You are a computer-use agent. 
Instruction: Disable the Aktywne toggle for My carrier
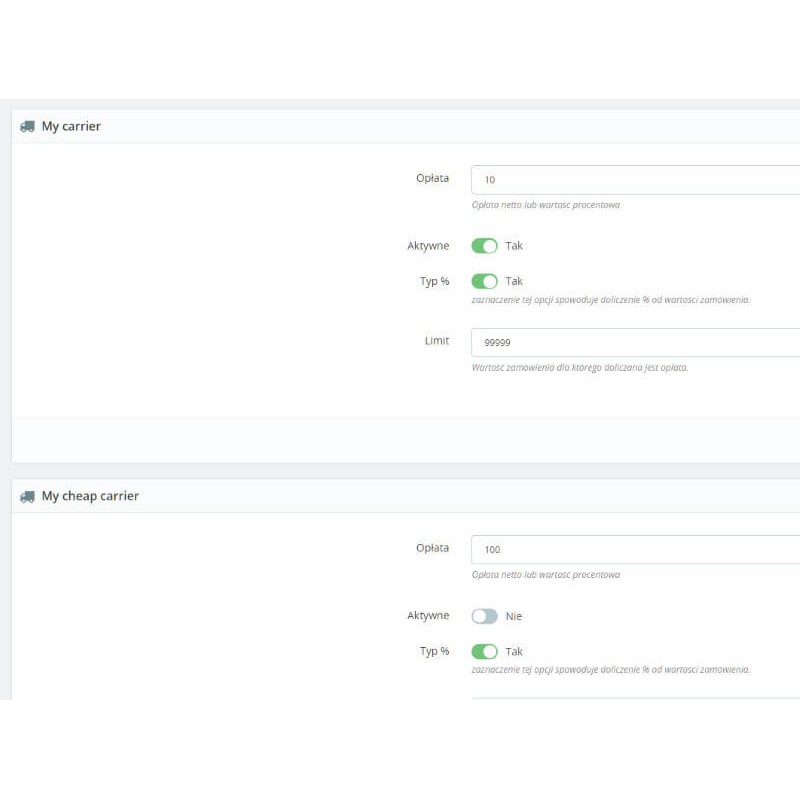(484, 246)
